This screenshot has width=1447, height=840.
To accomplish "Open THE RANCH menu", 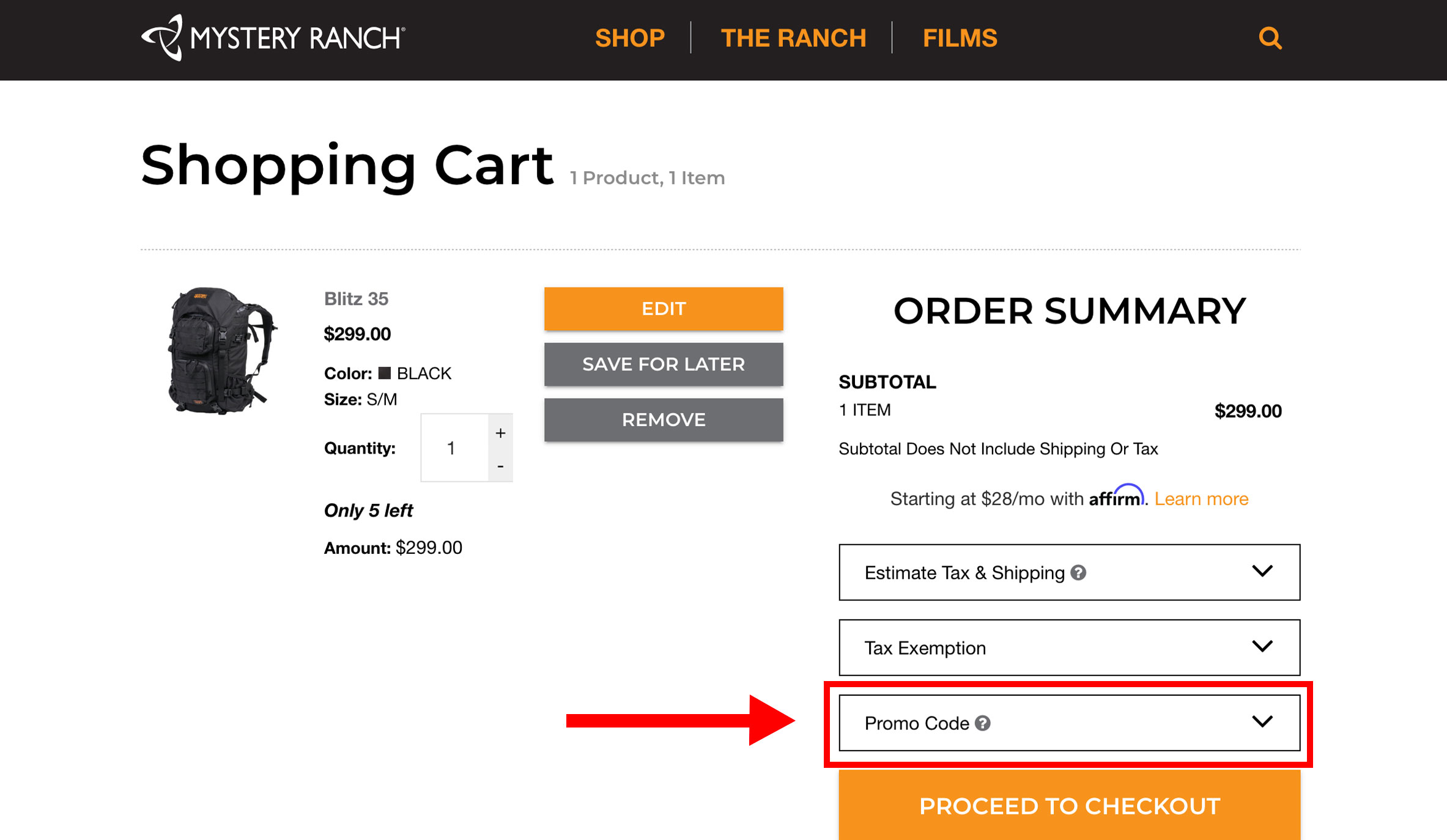I will click(x=794, y=38).
